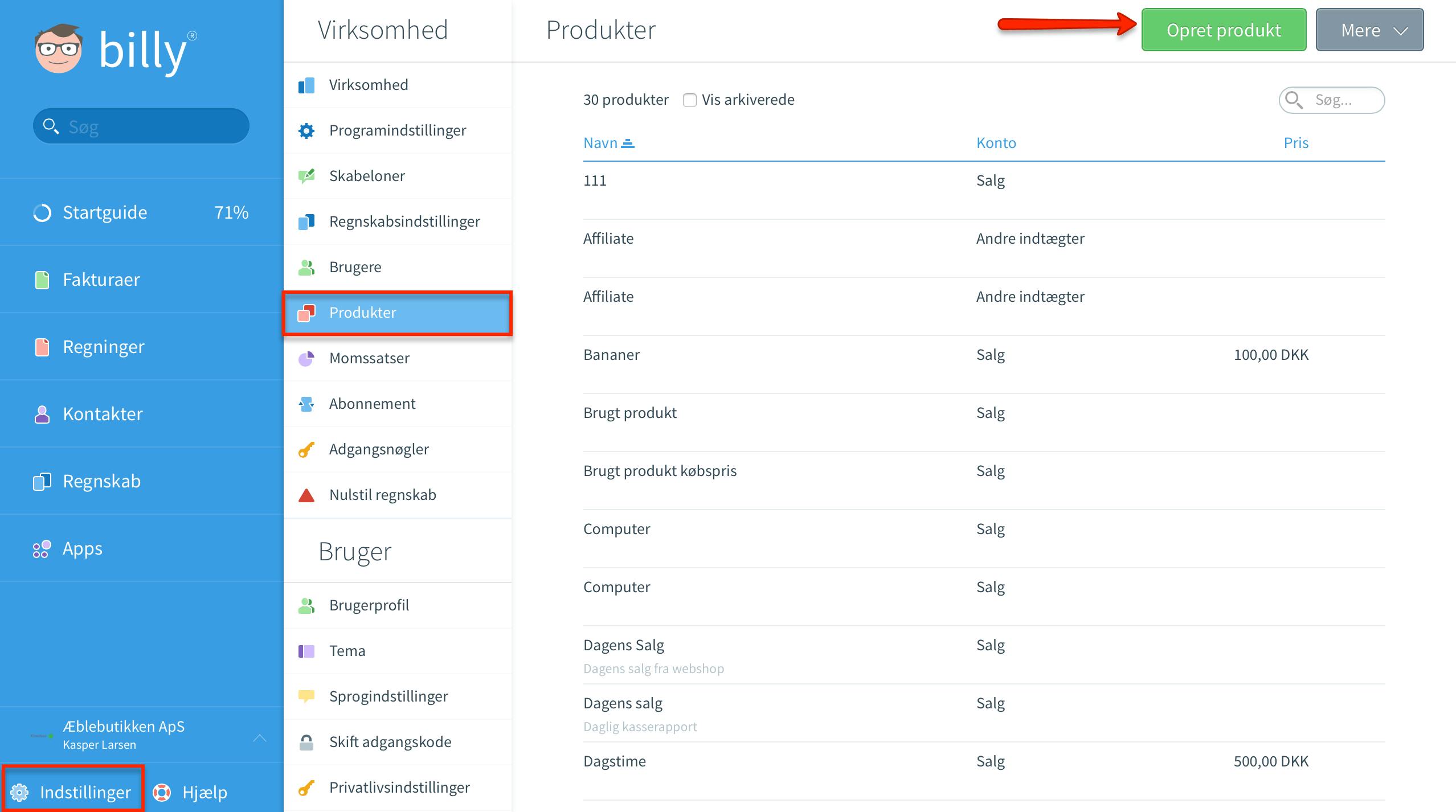Click the product Søg... search field
Screen dimensions: 1456x812
click(1332, 100)
